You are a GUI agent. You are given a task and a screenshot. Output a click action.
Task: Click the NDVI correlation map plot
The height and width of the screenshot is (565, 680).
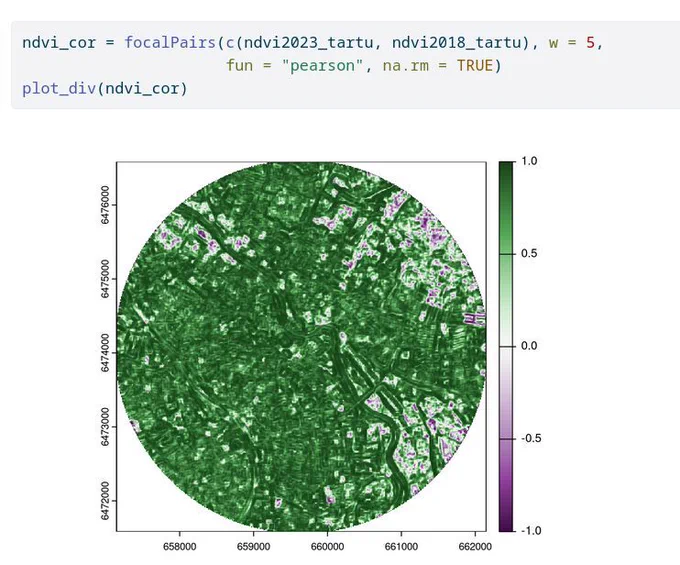click(301, 346)
